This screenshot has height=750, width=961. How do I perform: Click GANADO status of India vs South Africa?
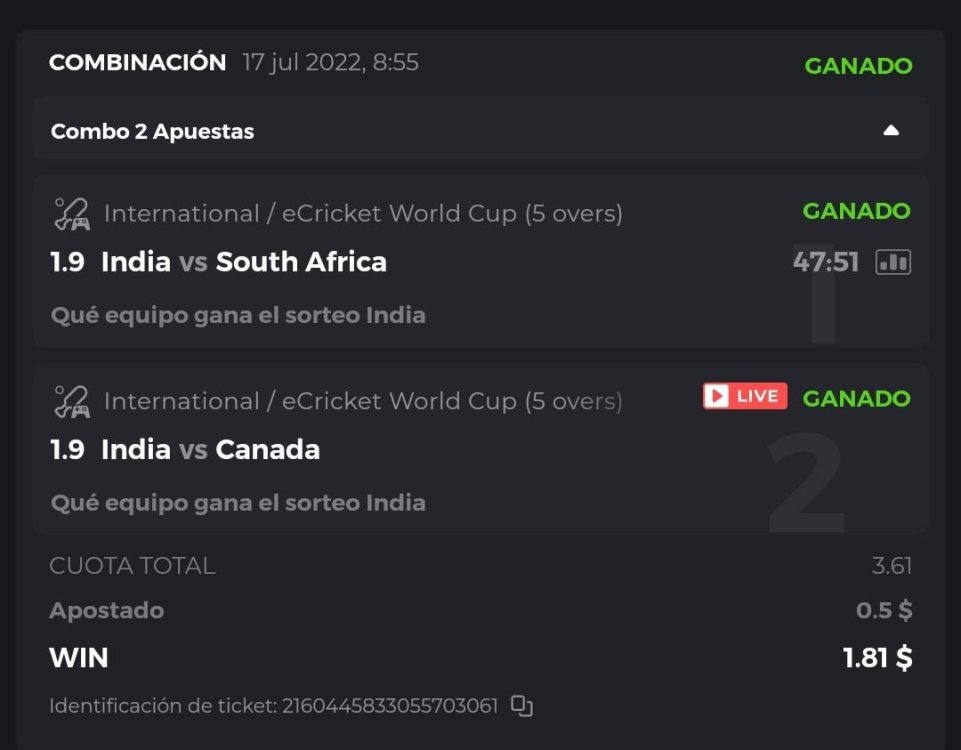[856, 211]
